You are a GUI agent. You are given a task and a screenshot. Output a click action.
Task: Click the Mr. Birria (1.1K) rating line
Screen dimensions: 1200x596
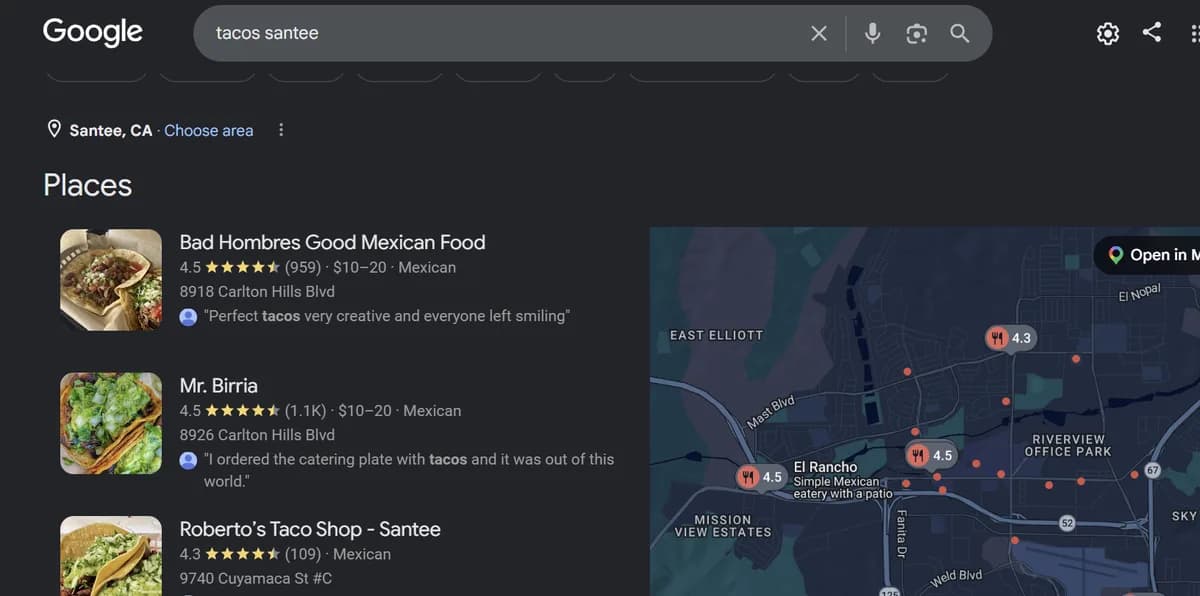click(x=321, y=411)
